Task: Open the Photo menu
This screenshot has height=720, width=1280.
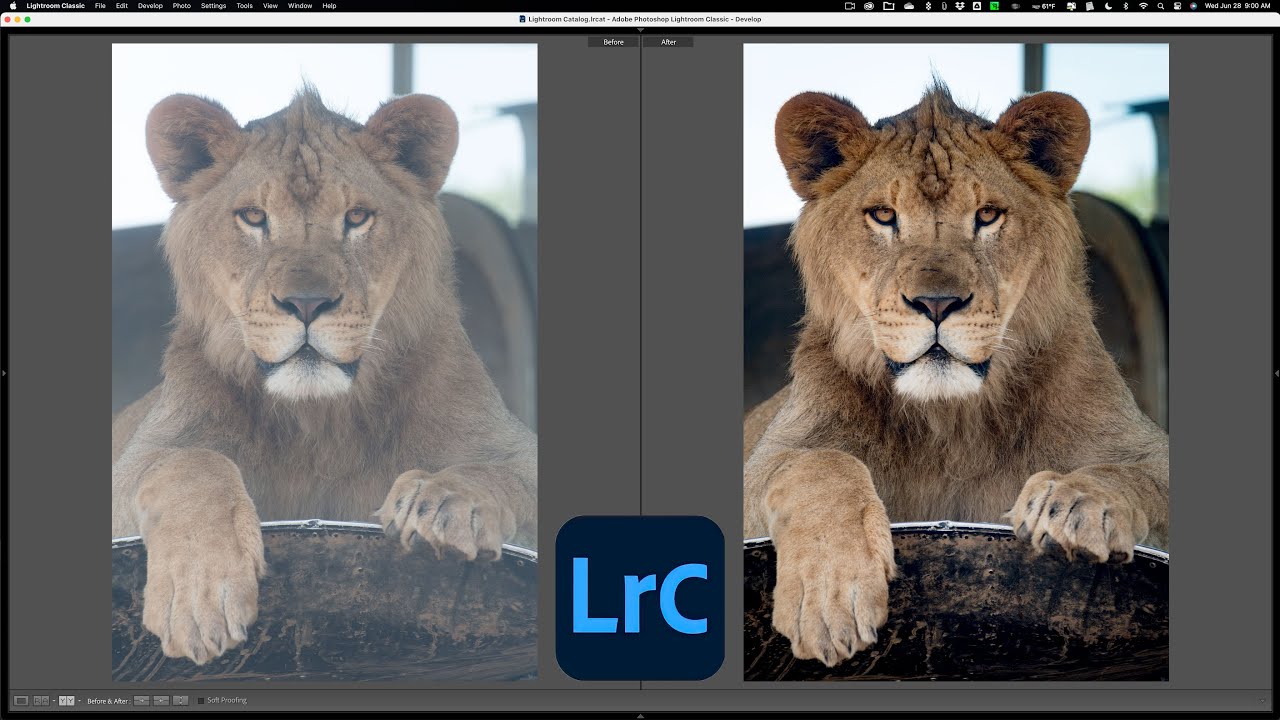Action: pyautogui.click(x=181, y=6)
